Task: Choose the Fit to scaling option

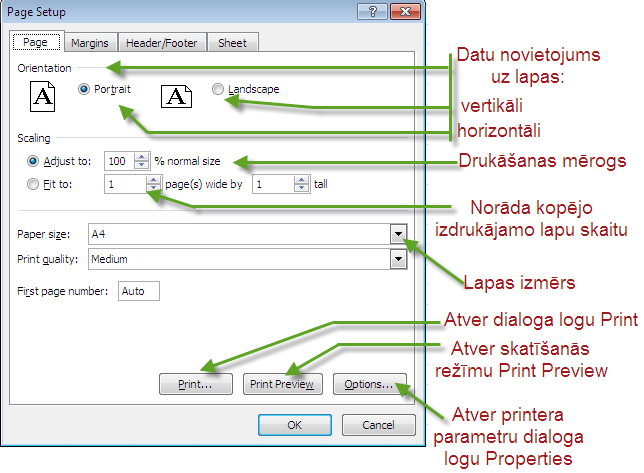Action: click(x=34, y=184)
